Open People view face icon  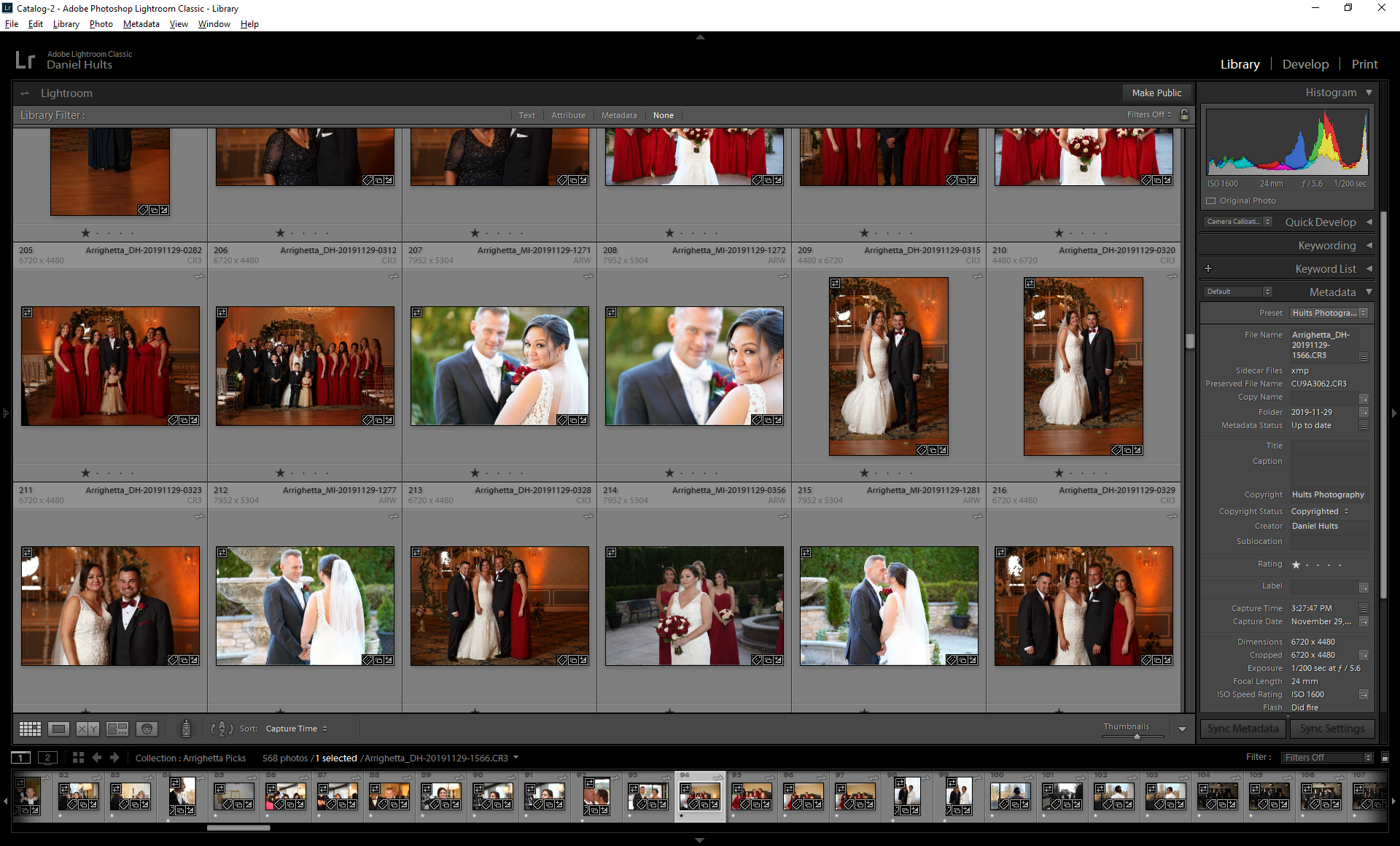pyautogui.click(x=147, y=729)
